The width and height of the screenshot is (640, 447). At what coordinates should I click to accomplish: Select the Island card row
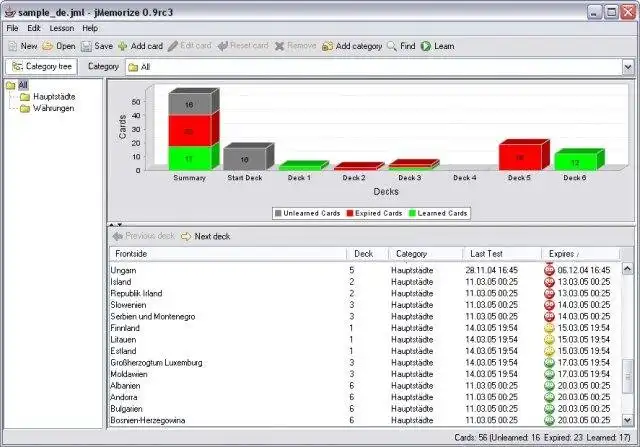tap(365, 282)
